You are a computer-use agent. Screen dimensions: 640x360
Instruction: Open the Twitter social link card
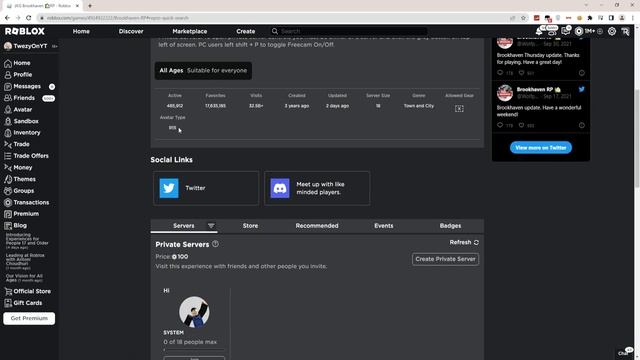(x=206, y=188)
